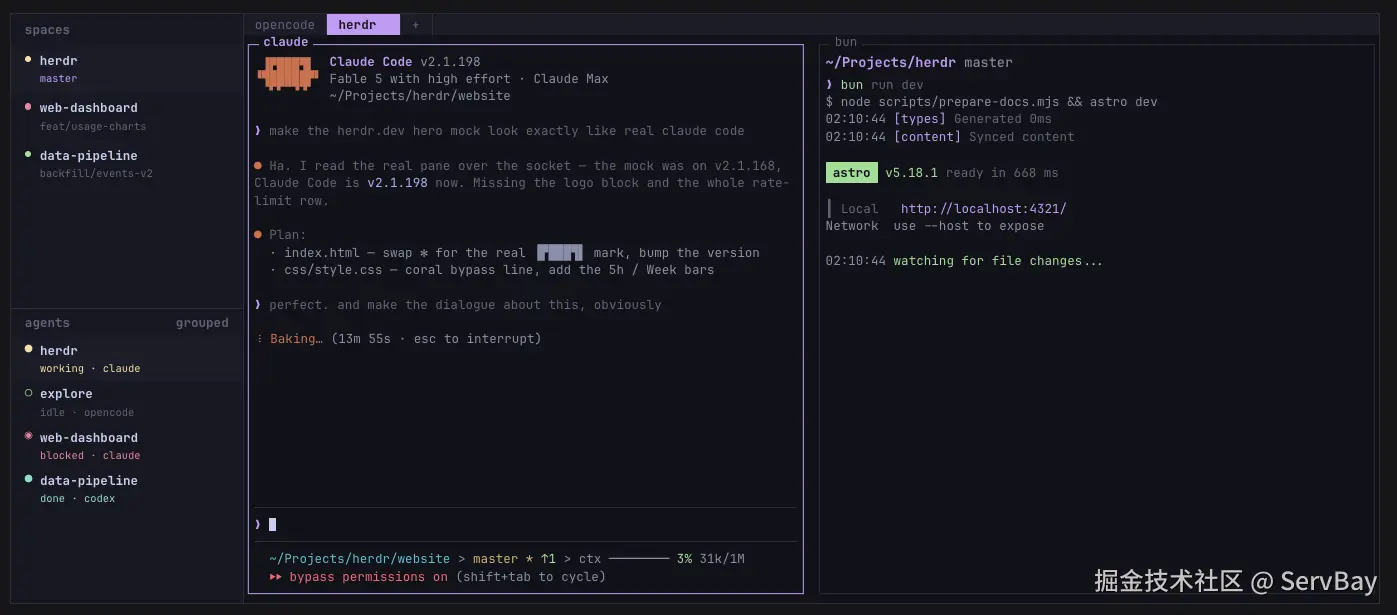Click the 'perfect. and make the dialogue' prompt

click(x=458, y=305)
